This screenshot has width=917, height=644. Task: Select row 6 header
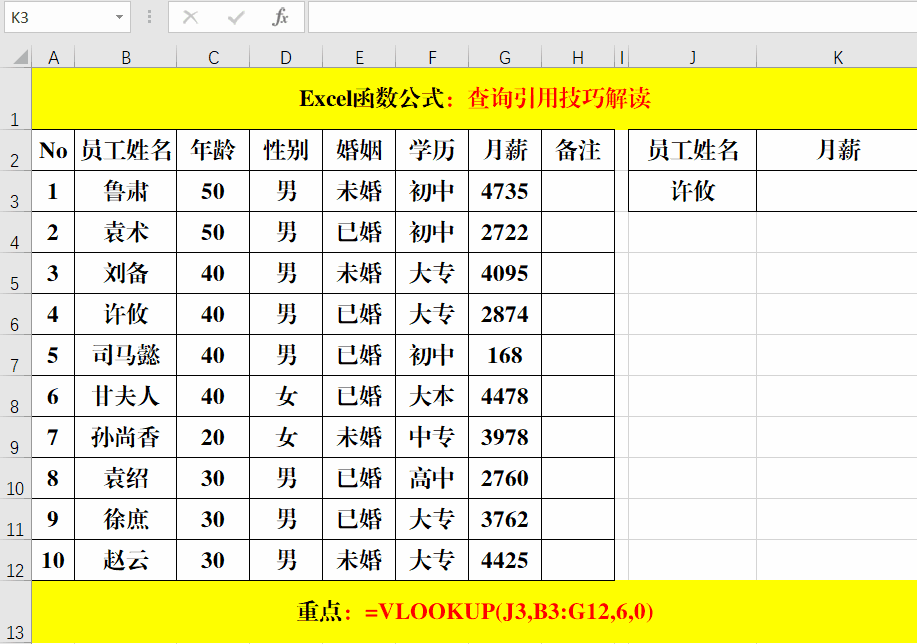(15, 314)
